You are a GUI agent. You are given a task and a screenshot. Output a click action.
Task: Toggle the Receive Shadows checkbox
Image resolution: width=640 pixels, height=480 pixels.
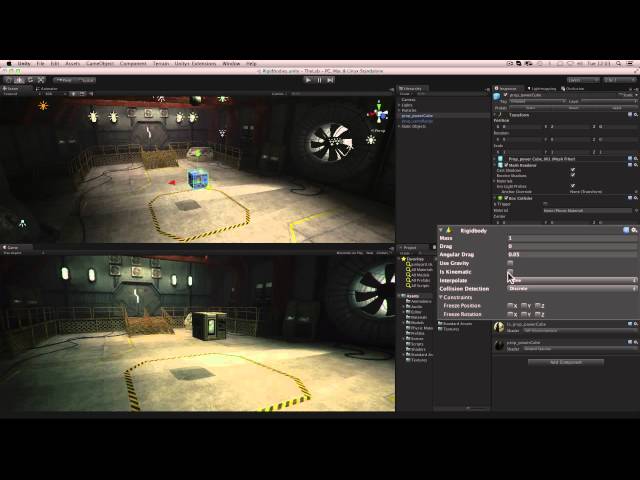point(573,175)
